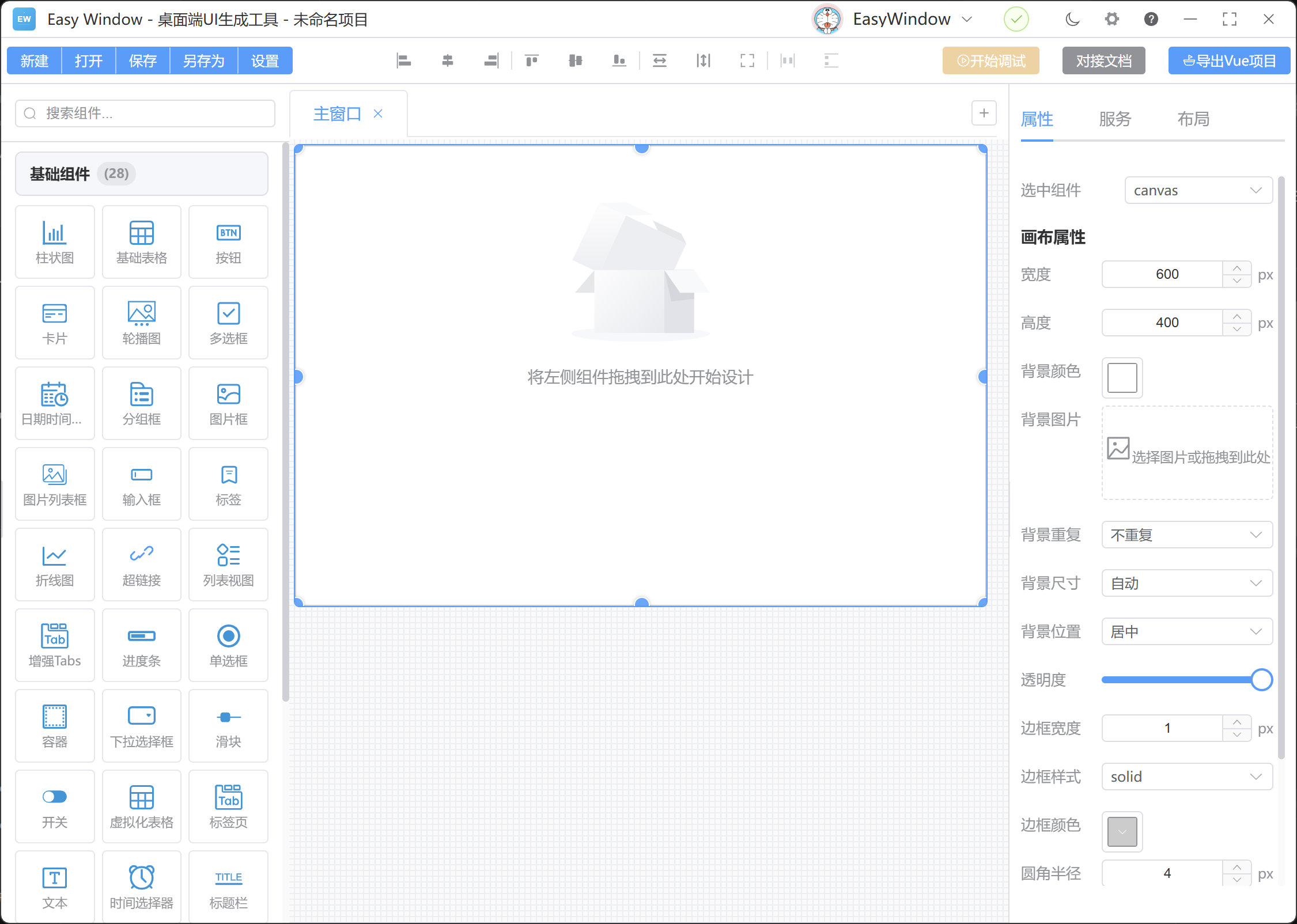Select the 轮播图 carousel component
The image size is (1297, 924).
(141, 323)
